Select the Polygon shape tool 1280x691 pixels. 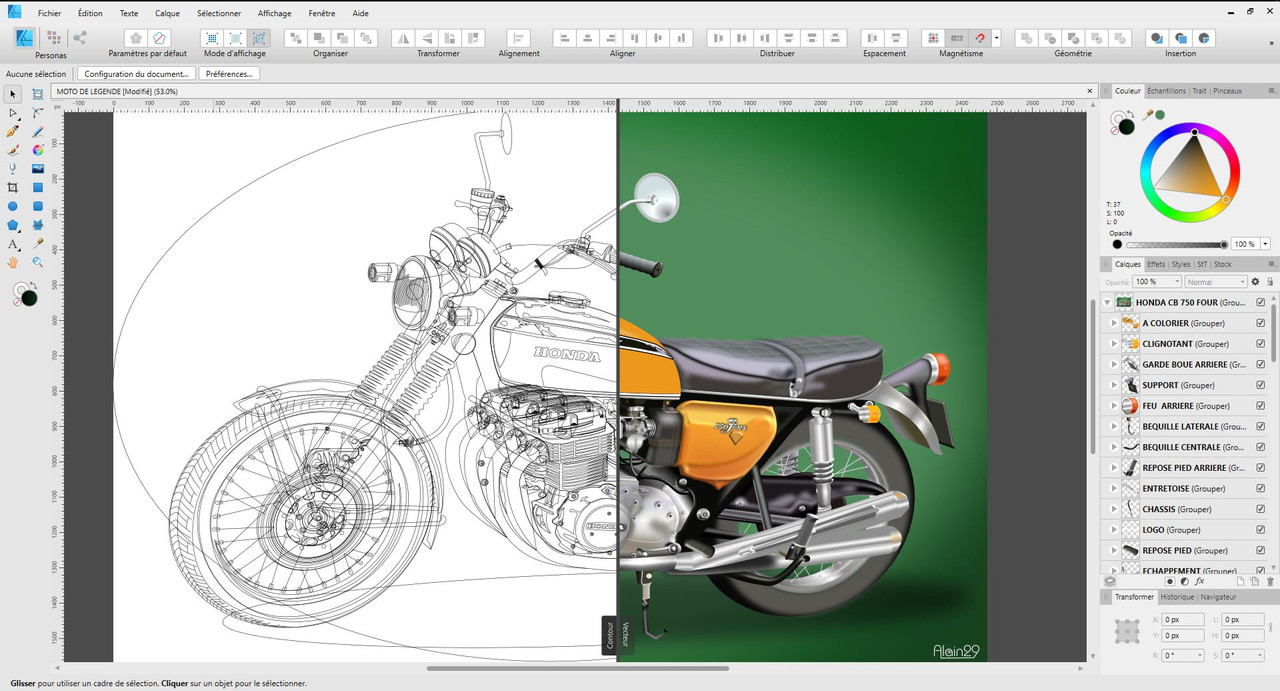pyautogui.click(x=13, y=225)
